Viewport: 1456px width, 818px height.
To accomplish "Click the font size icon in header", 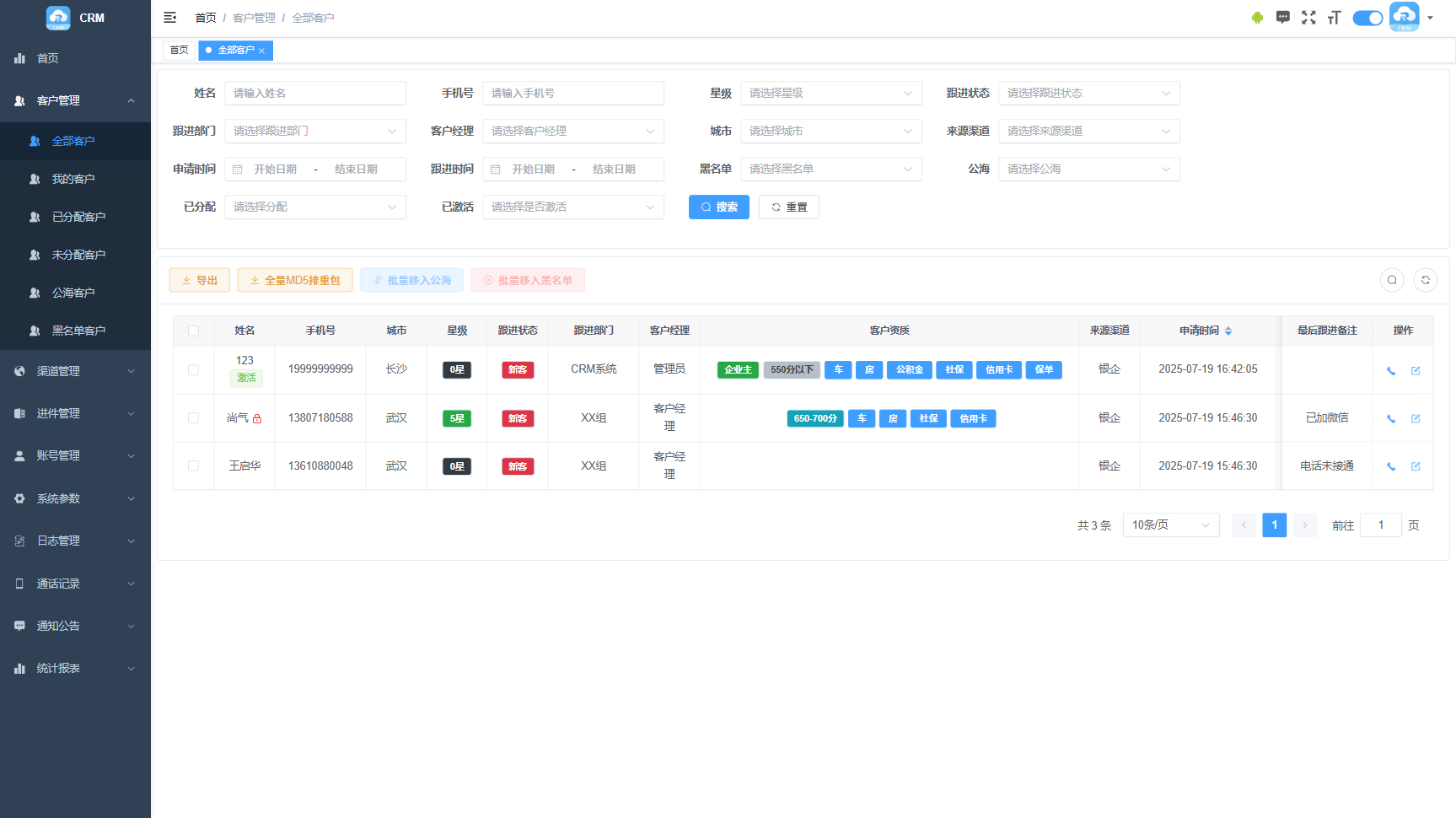I will [1334, 18].
